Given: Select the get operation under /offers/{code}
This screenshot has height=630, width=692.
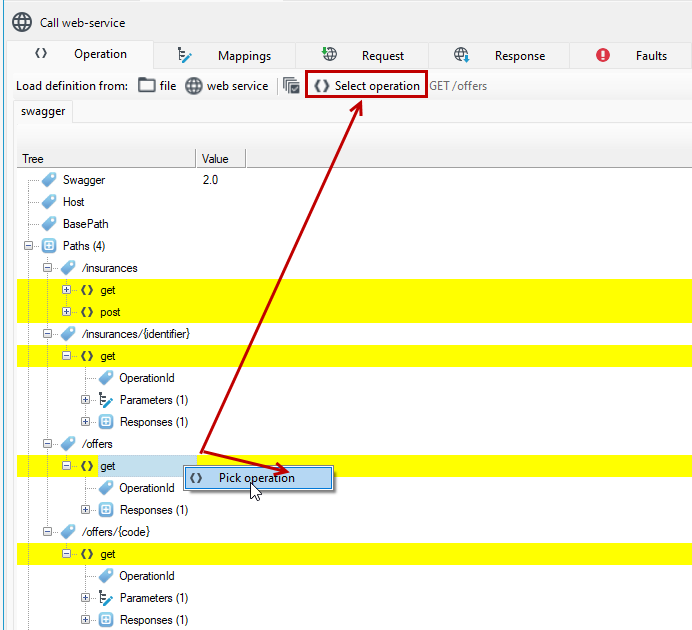Looking at the screenshot, I should pyautogui.click(x=107, y=554).
